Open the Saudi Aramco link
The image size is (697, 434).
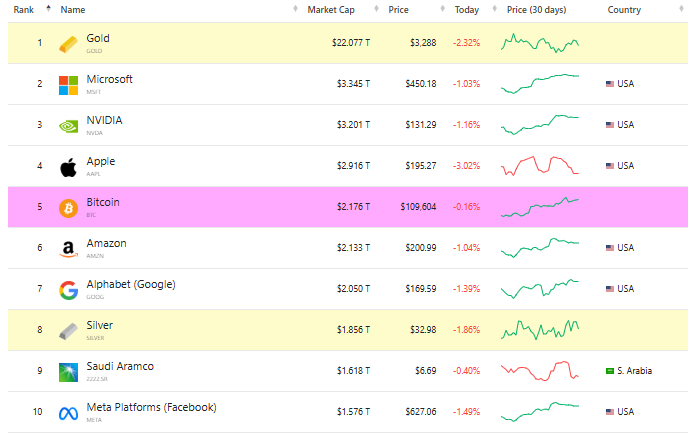tap(120, 366)
